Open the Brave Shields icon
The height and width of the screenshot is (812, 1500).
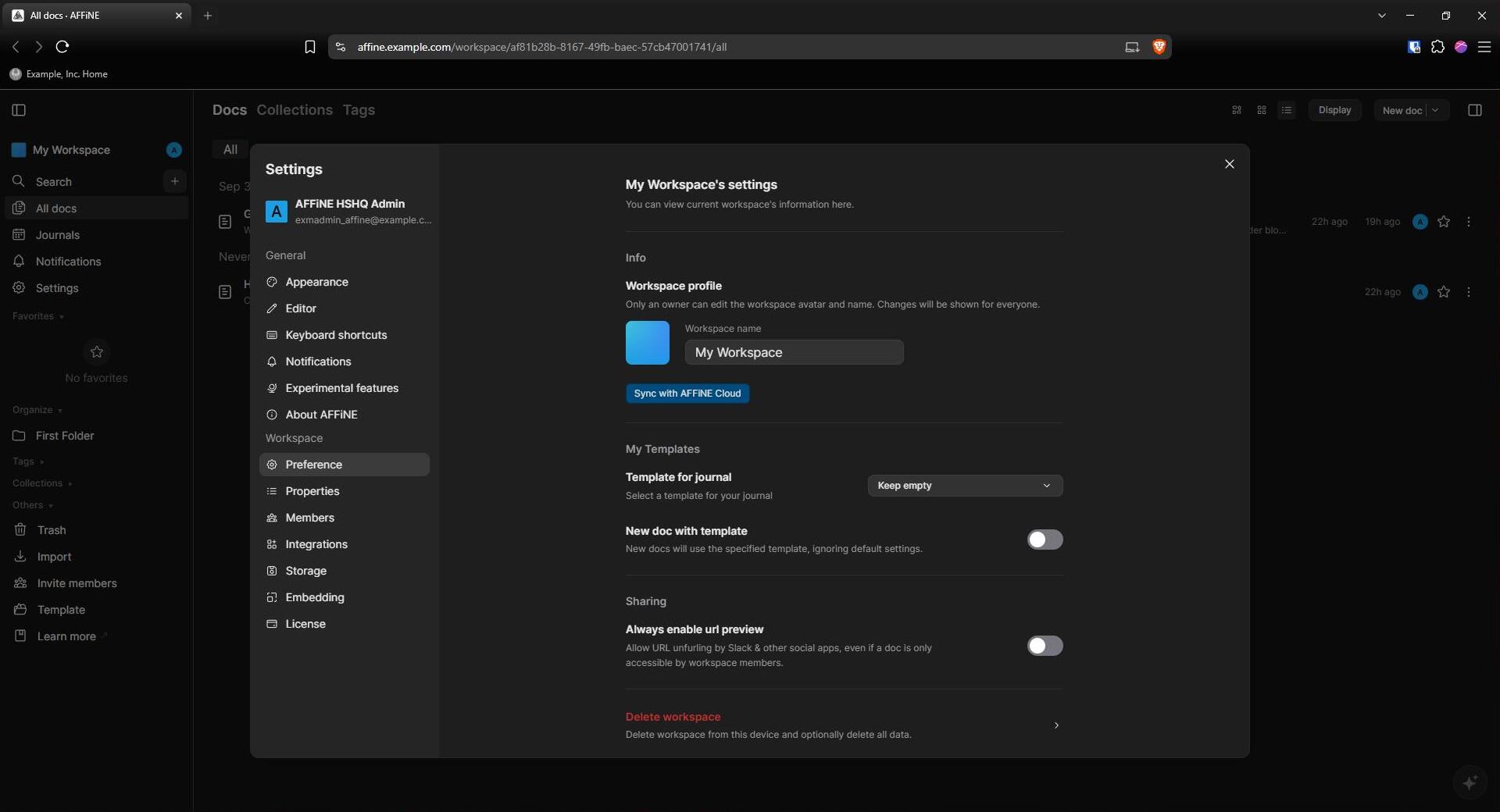[x=1159, y=47]
